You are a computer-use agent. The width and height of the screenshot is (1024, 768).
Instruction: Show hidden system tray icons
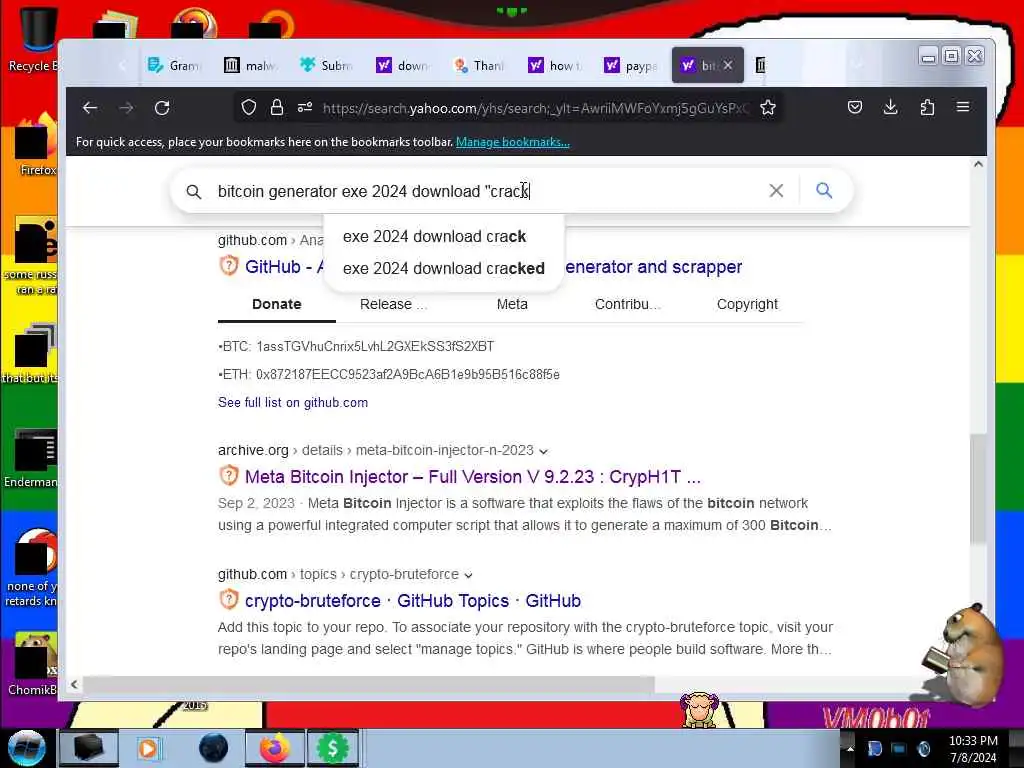[x=850, y=748]
